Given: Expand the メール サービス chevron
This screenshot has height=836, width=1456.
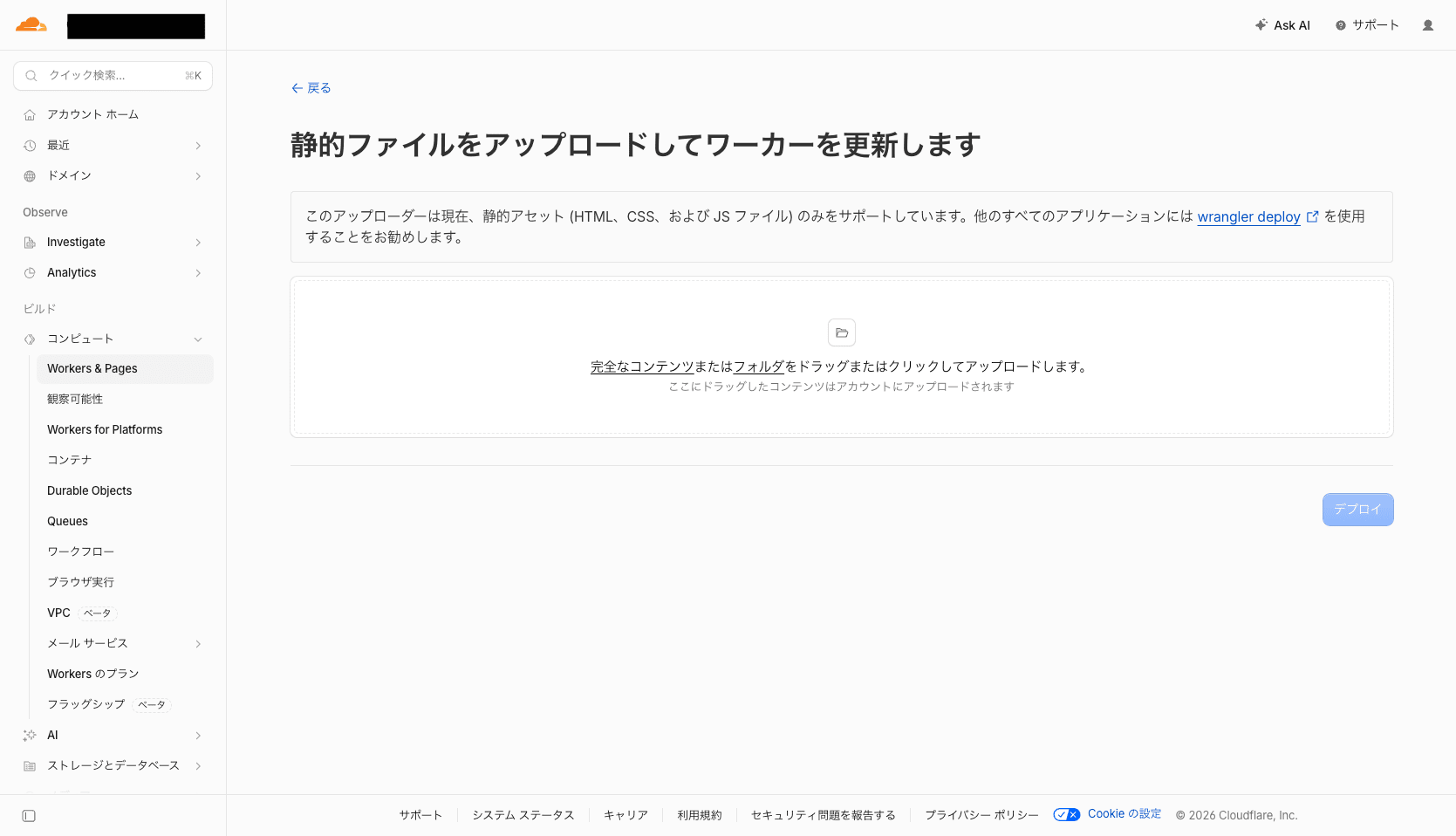Looking at the screenshot, I should pos(198,644).
